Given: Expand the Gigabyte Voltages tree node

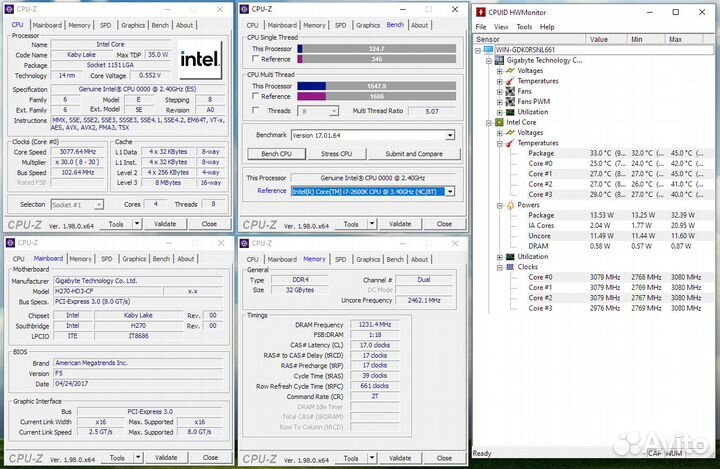Looking at the screenshot, I should pos(499,71).
